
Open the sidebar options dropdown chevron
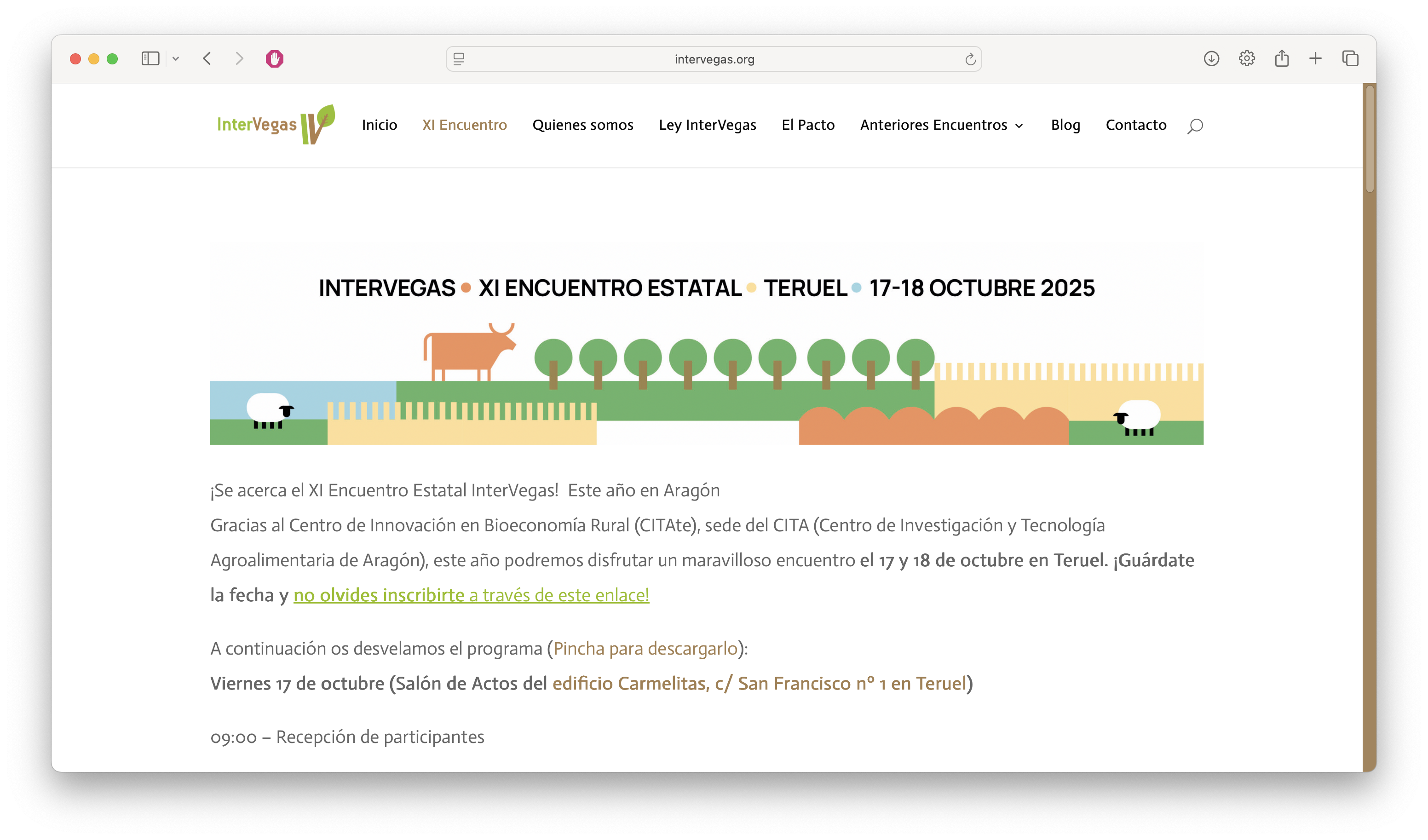[176, 59]
